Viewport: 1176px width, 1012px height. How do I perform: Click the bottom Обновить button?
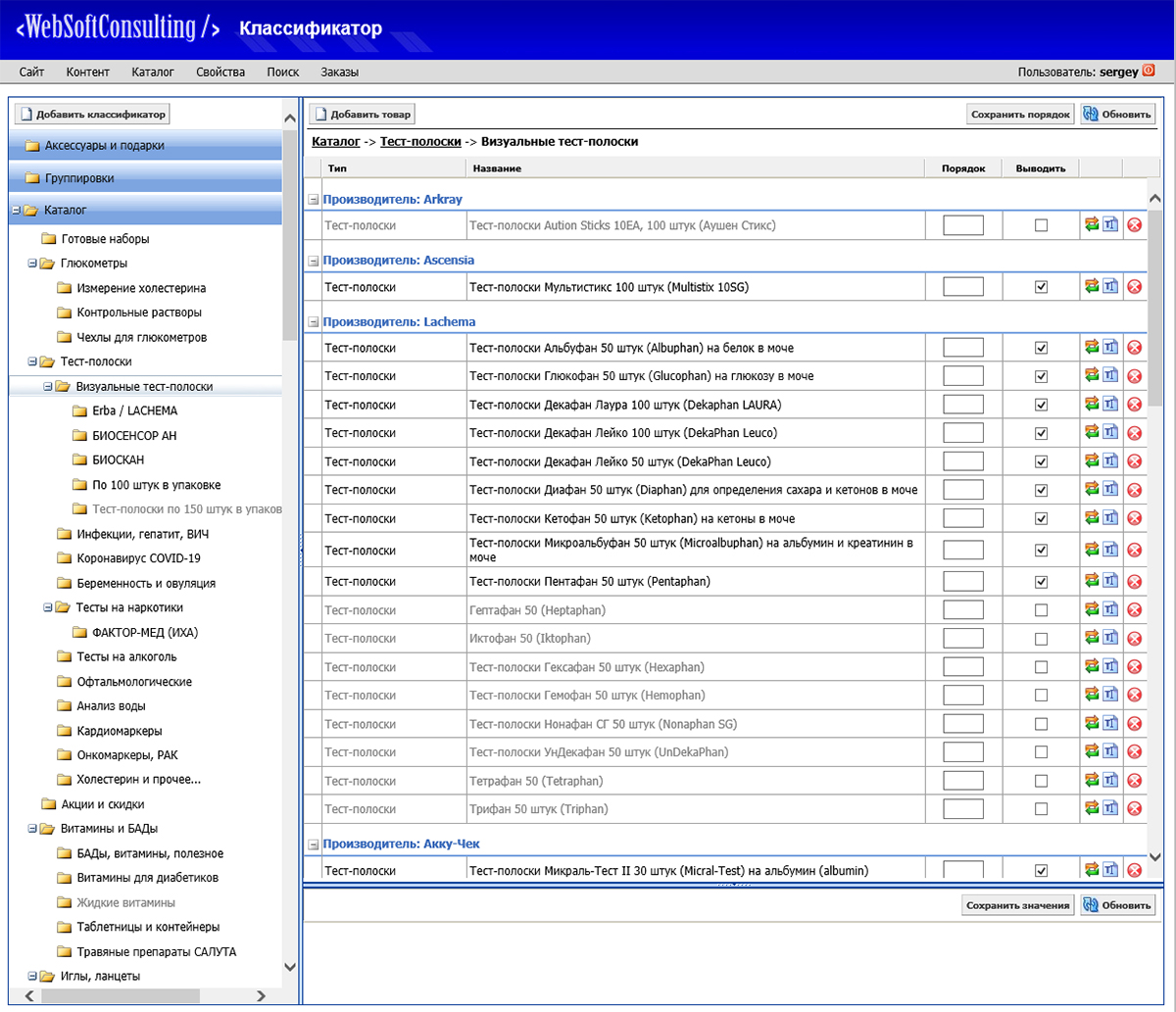pos(1117,905)
